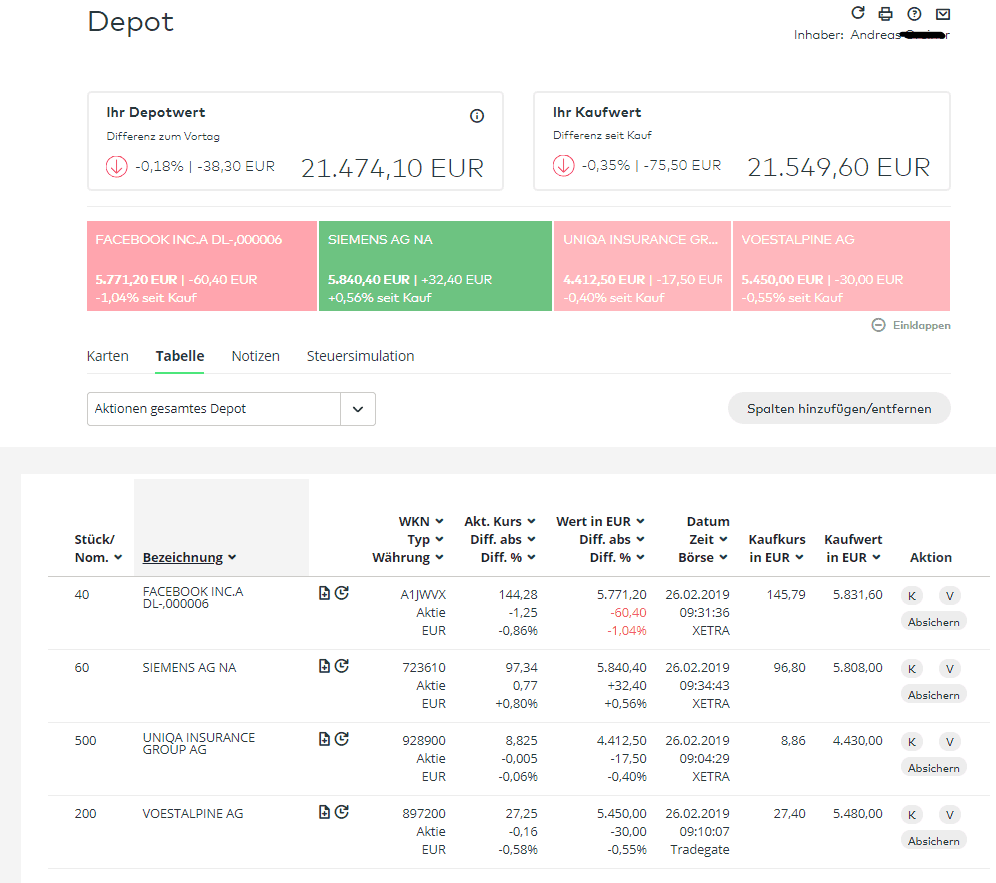The width and height of the screenshot is (996, 883).
Task: Sort by Wert in EUR header
Action: tap(600, 522)
